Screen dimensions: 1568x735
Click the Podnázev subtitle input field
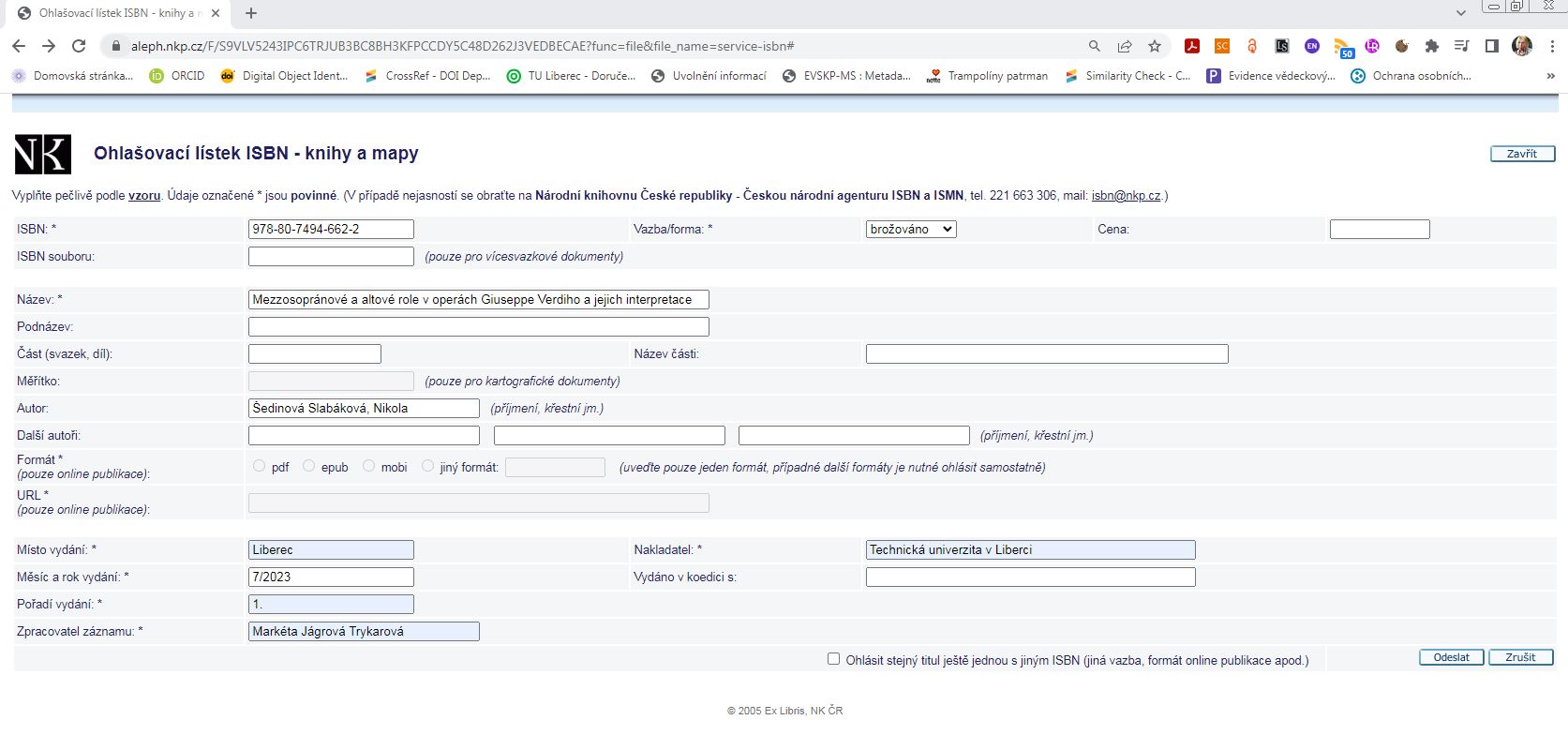[478, 326]
